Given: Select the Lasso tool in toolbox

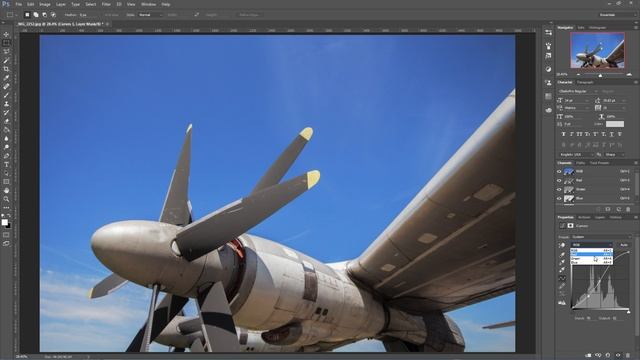Looking at the screenshot, I should (x=6, y=51).
